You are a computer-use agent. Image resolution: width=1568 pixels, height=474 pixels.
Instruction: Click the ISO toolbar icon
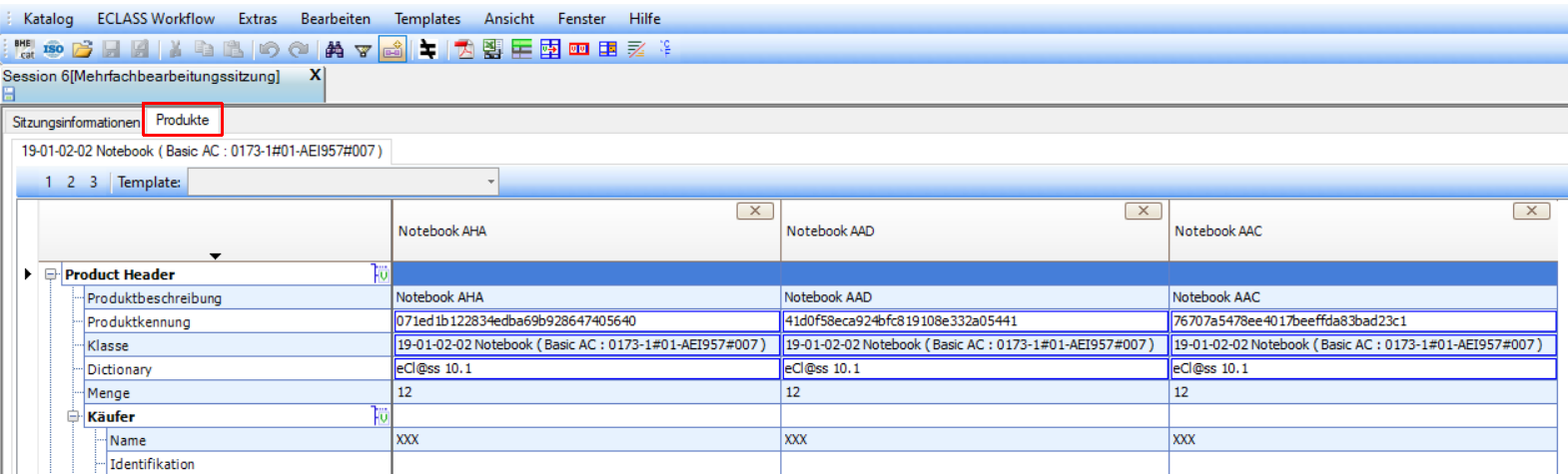pos(53,49)
